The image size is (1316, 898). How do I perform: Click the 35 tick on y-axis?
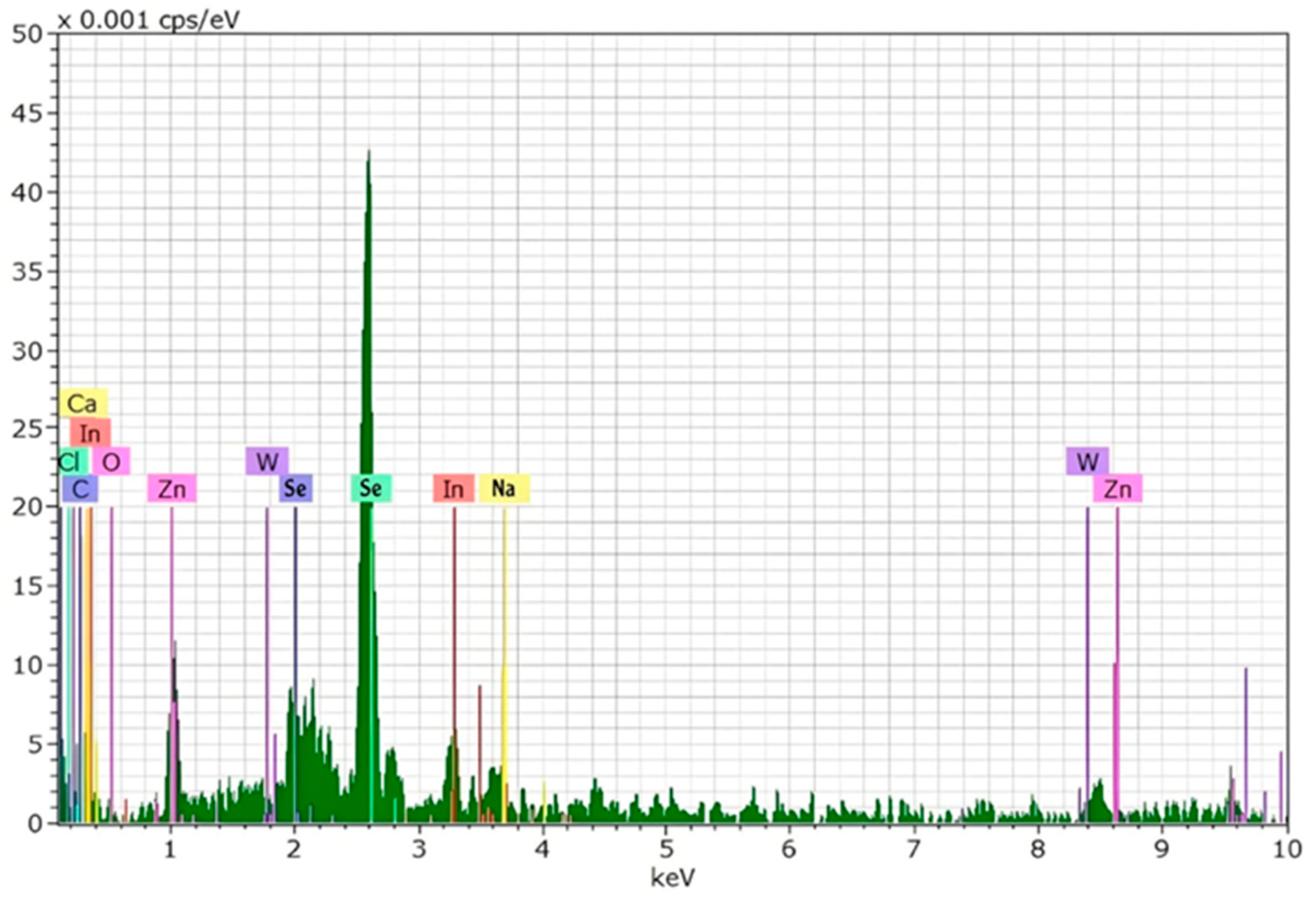pos(27,272)
